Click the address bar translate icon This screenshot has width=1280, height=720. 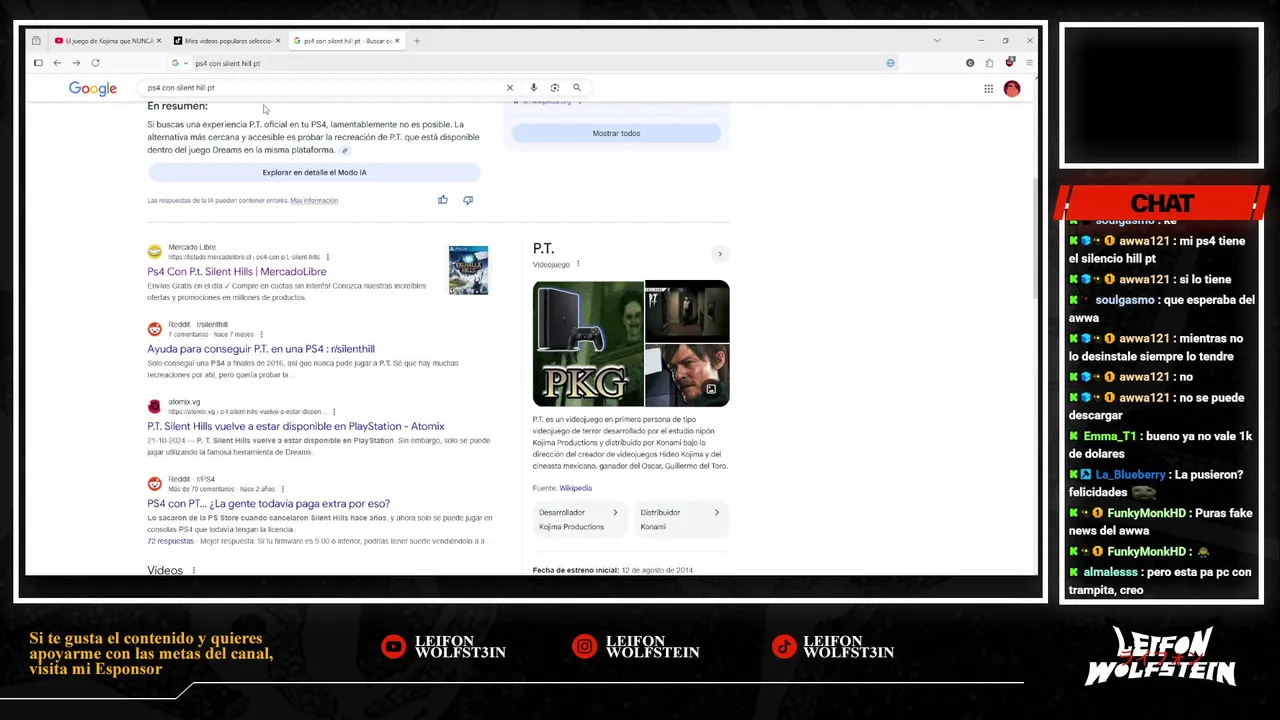point(890,63)
